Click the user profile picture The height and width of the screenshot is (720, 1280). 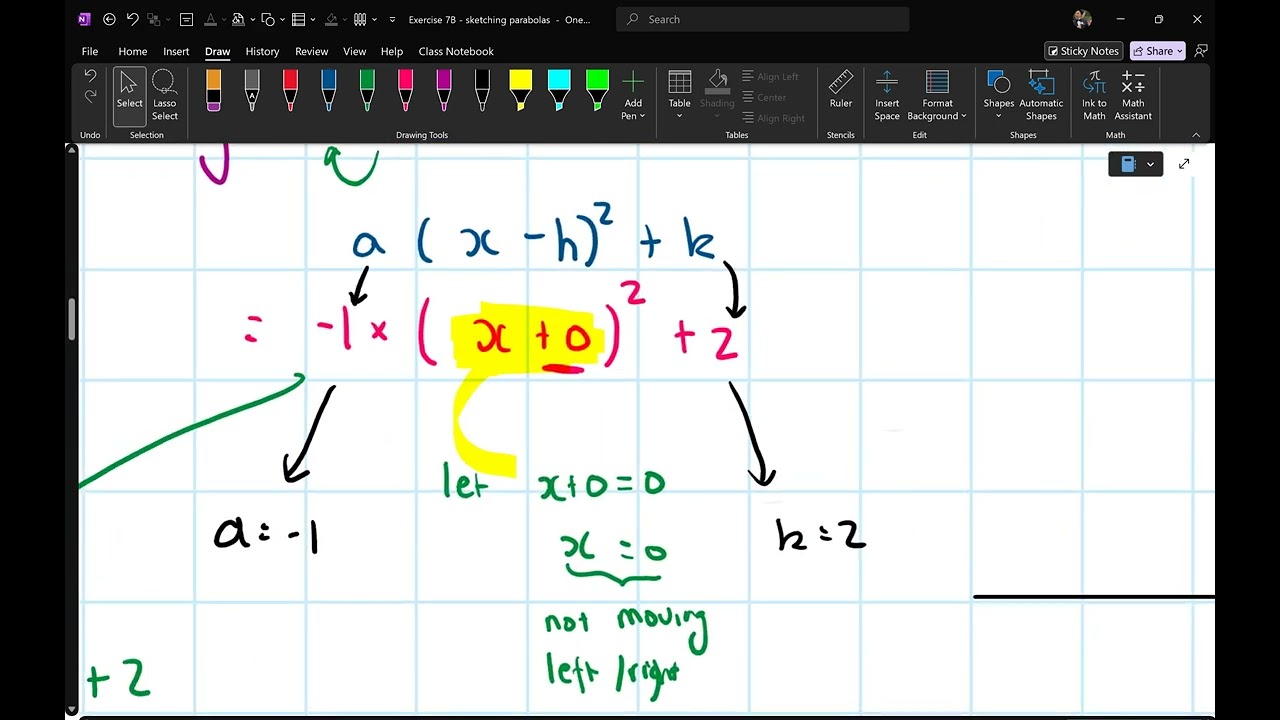click(x=1082, y=19)
